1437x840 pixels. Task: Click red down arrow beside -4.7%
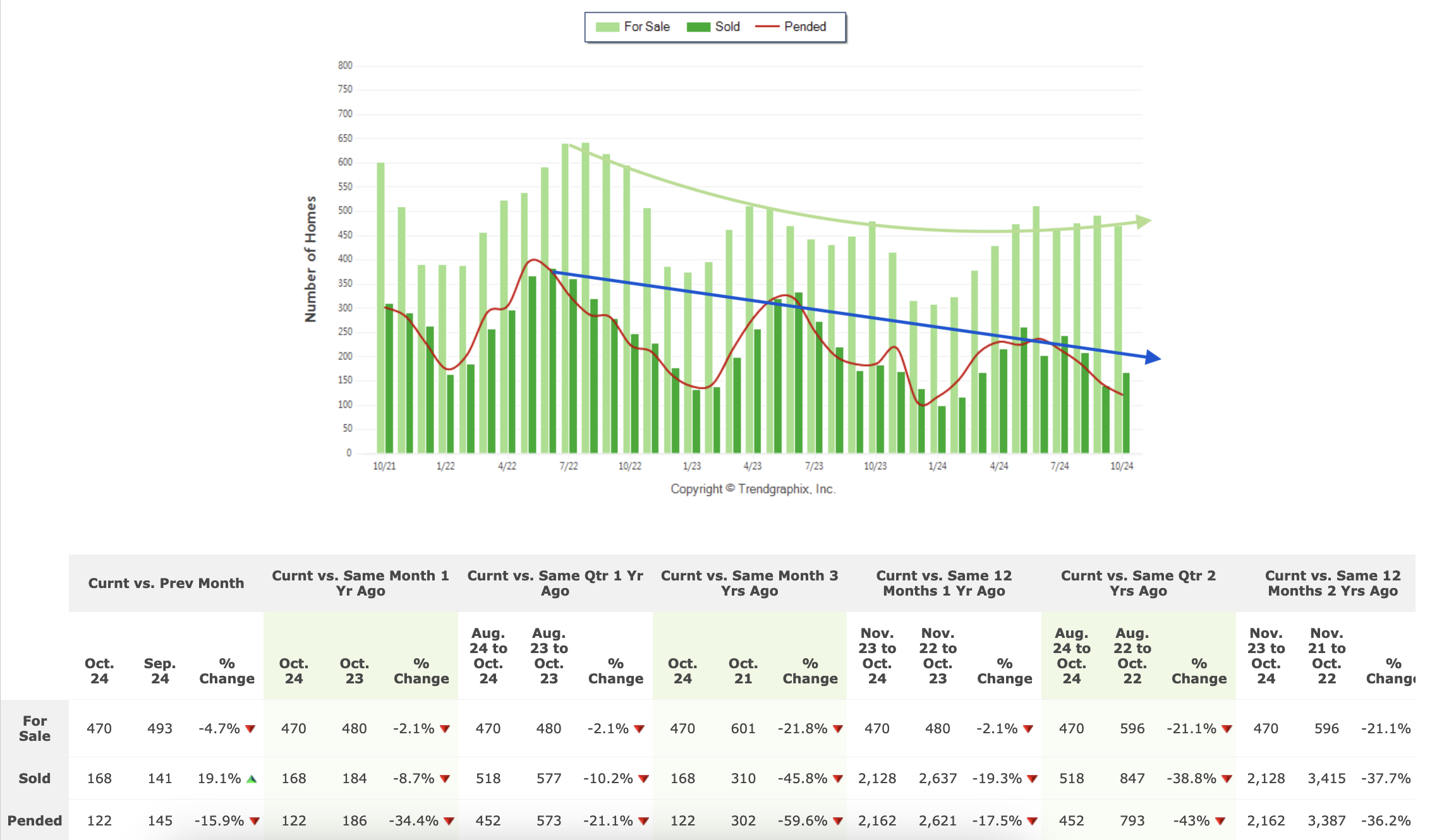(x=250, y=729)
